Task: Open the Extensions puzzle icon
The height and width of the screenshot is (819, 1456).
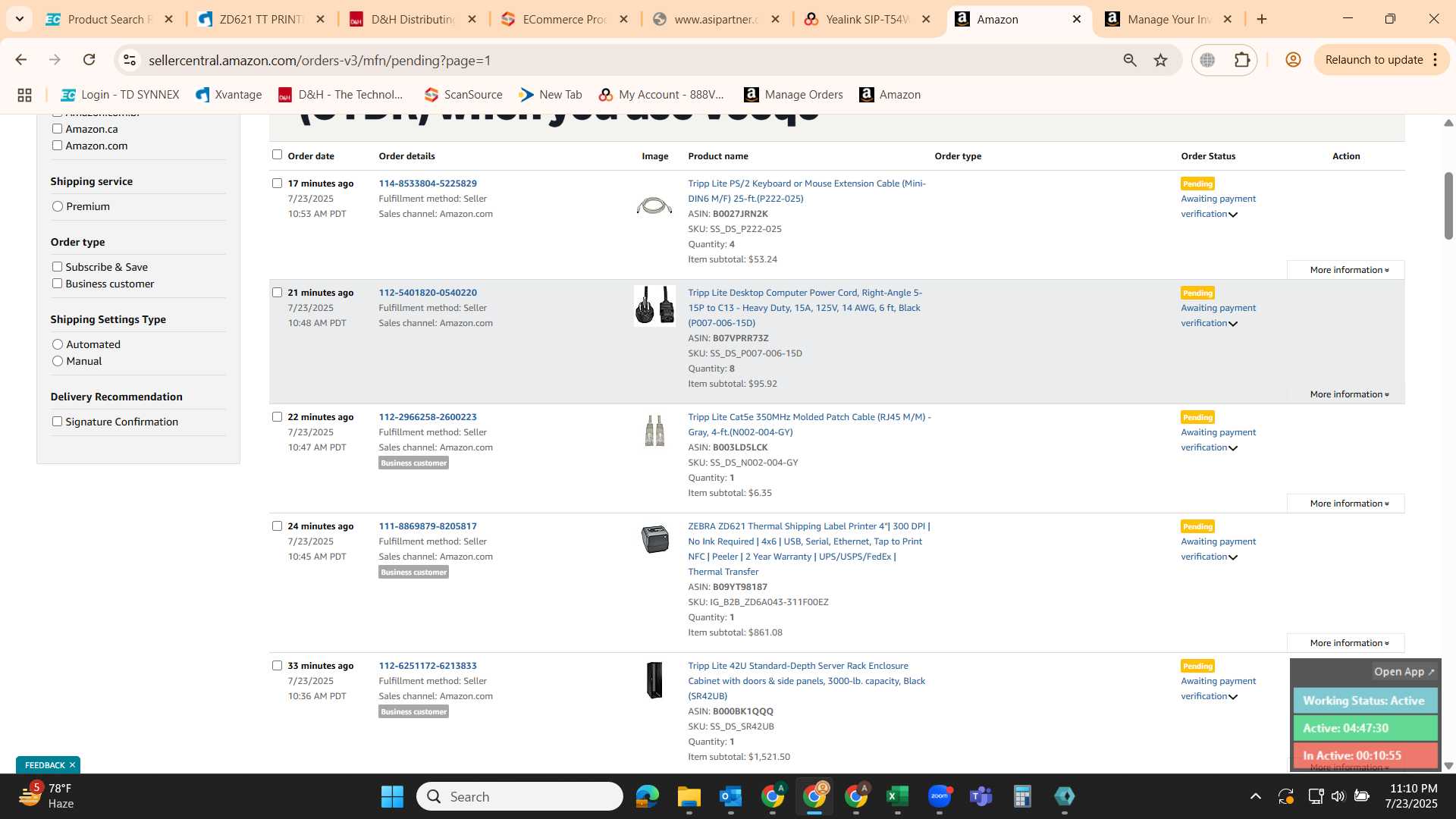Action: 1242,60
